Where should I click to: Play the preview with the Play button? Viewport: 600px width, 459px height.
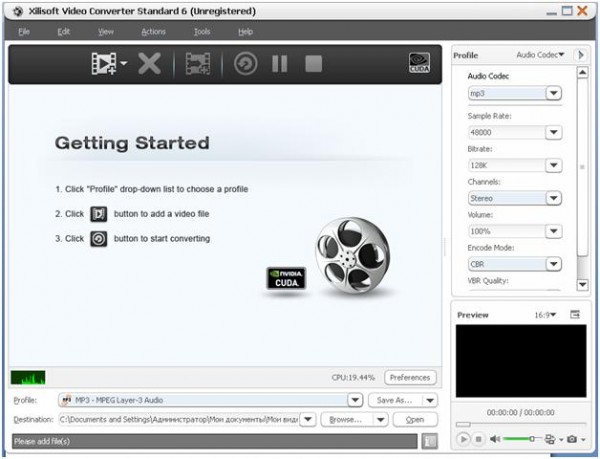pyautogui.click(x=463, y=439)
